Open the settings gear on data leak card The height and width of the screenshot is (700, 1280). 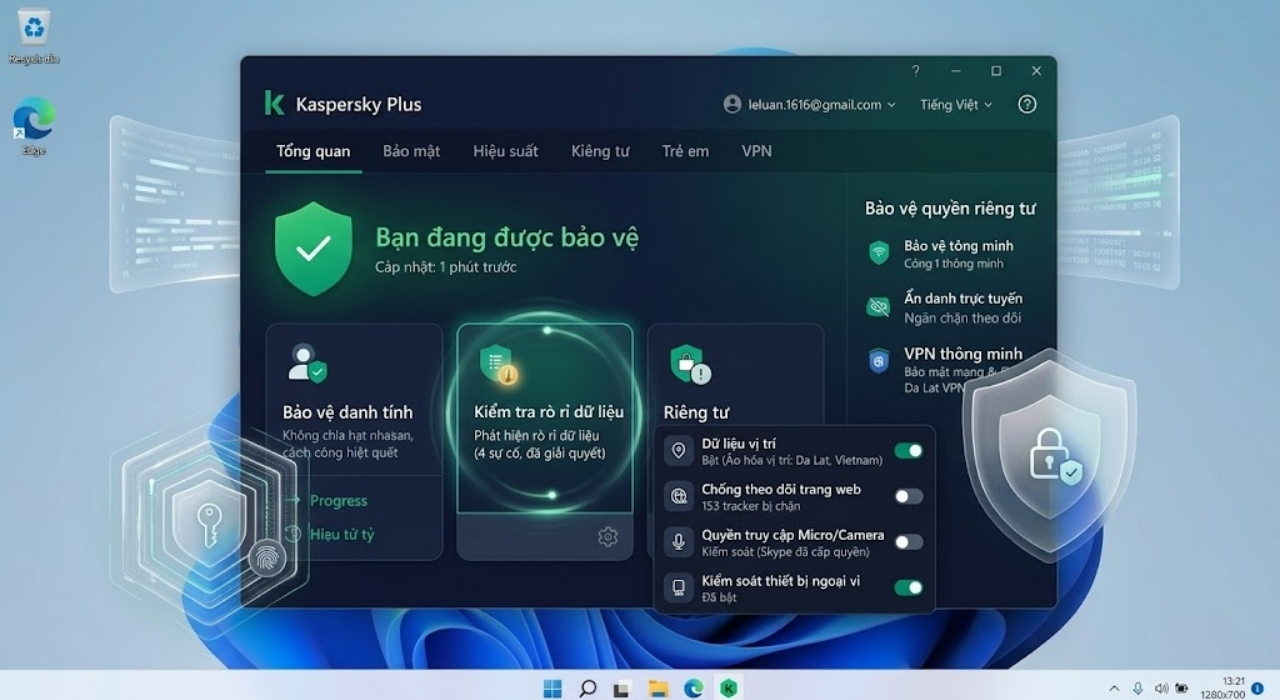607,537
